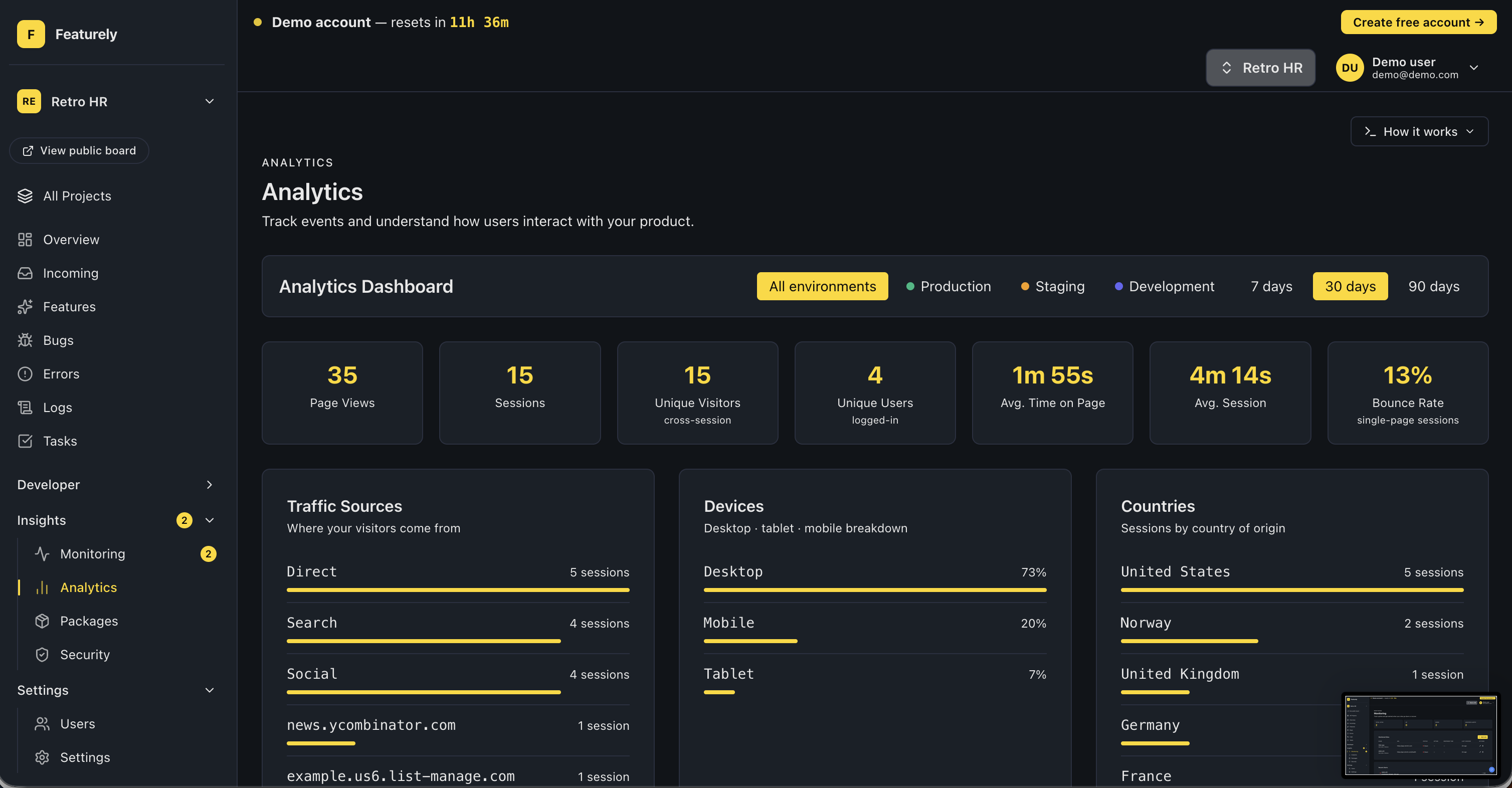Open the Overview page
This screenshot has height=788, width=1512.
pos(71,240)
